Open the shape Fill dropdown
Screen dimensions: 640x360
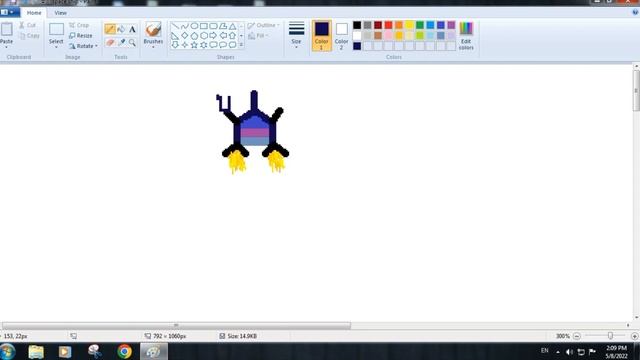click(x=259, y=36)
